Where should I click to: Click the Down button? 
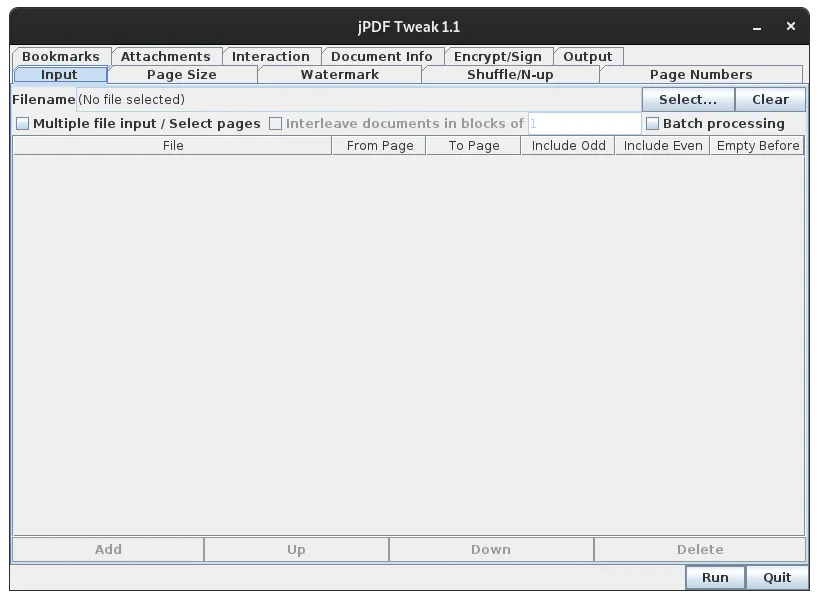491,549
